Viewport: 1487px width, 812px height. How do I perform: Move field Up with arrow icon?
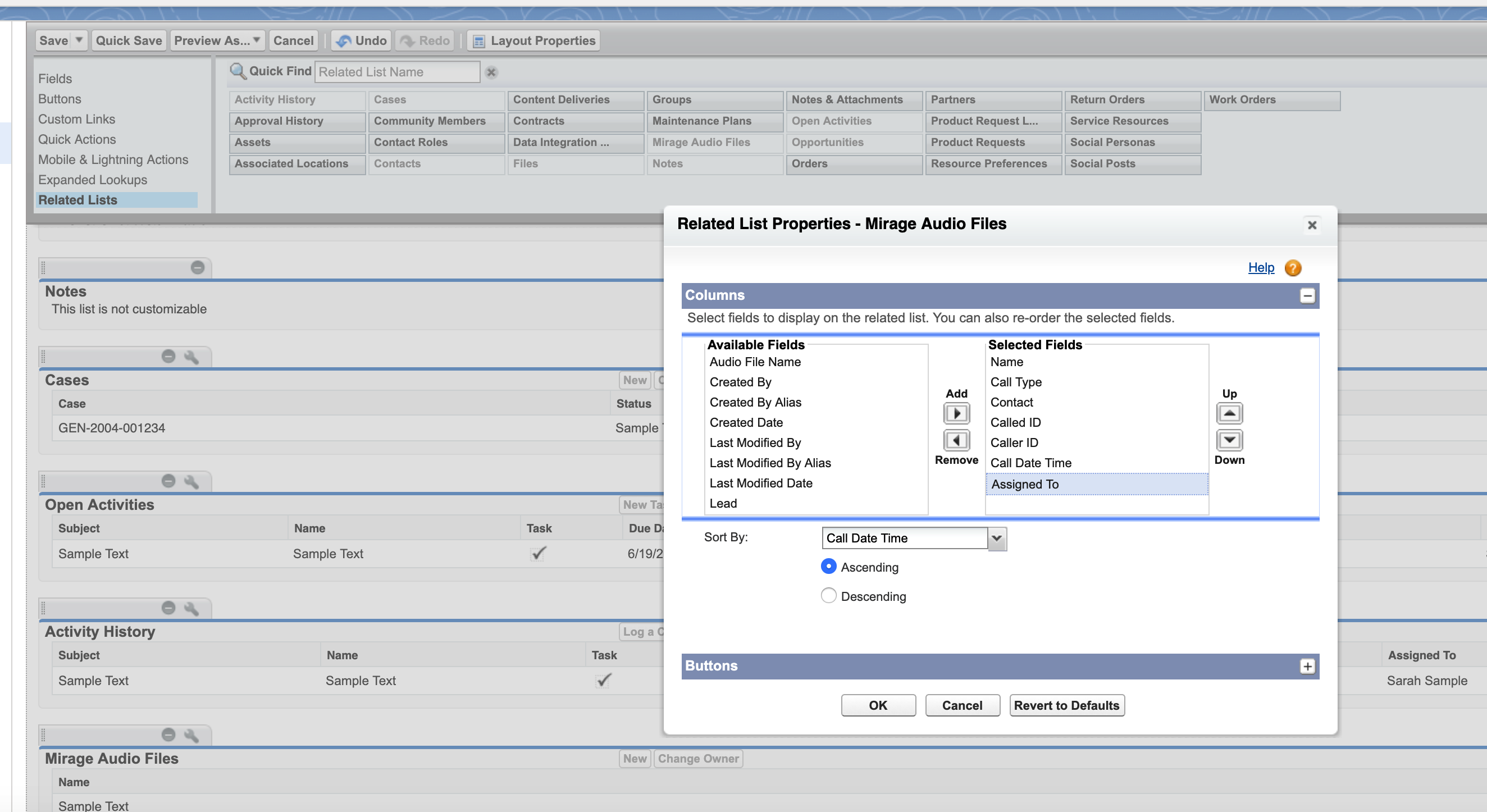pos(1229,413)
